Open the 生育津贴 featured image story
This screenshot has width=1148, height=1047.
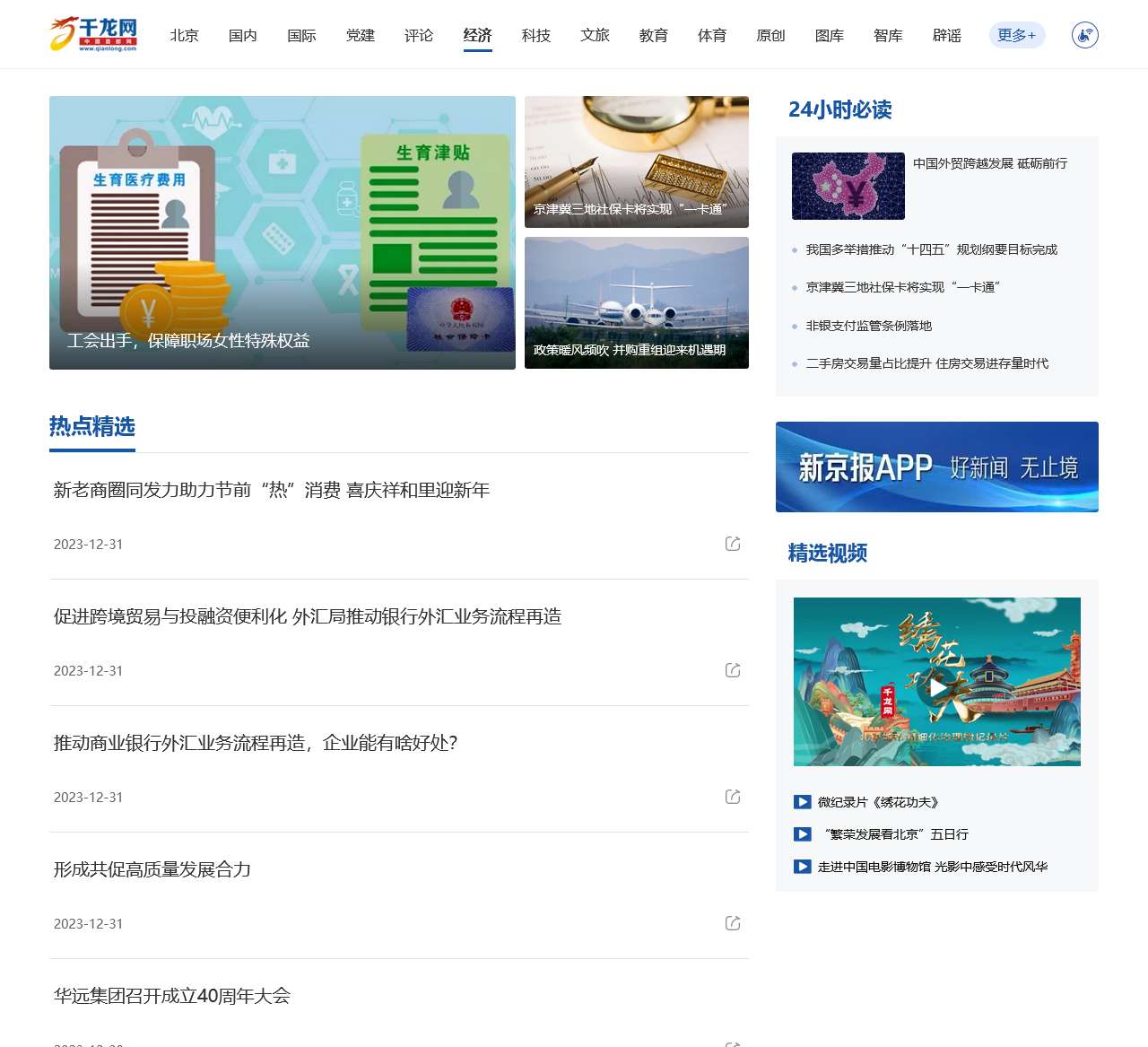tap(282, 232)
